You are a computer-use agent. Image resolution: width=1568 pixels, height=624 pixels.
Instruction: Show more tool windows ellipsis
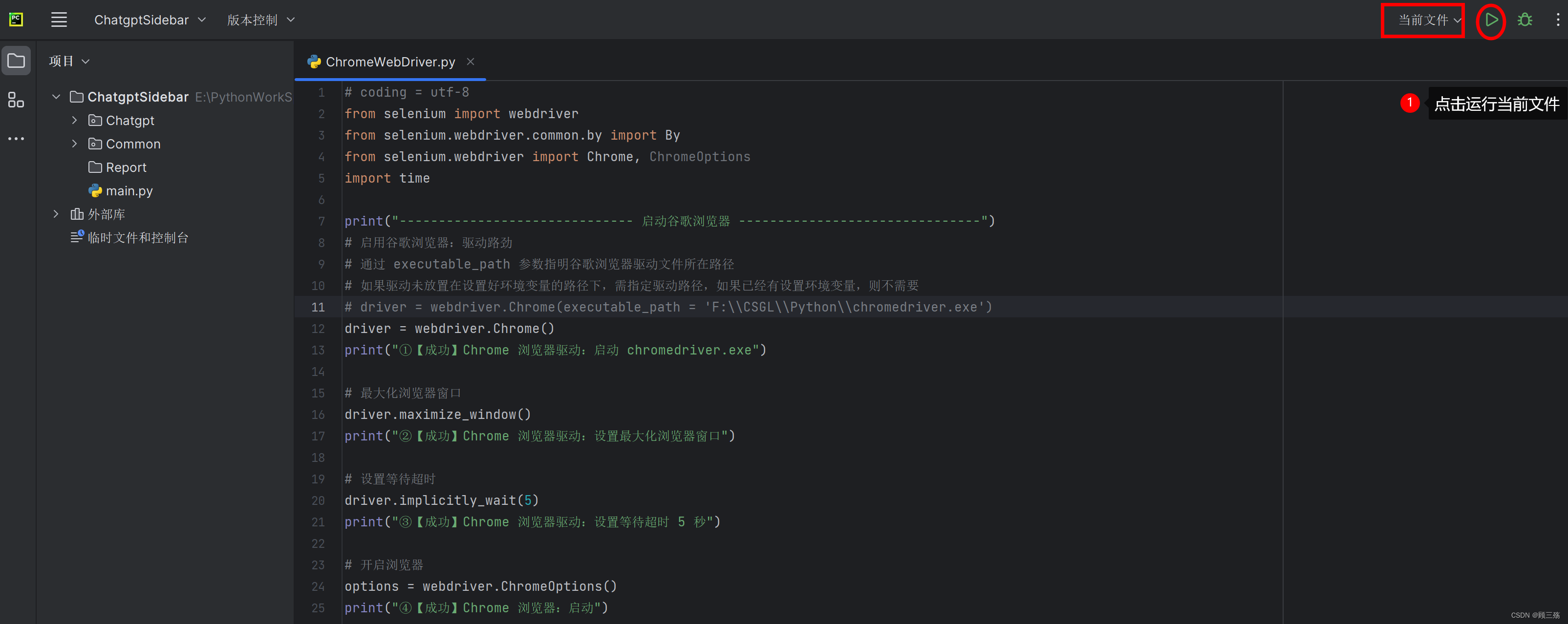pyautogui.click(x=17, y=139)
